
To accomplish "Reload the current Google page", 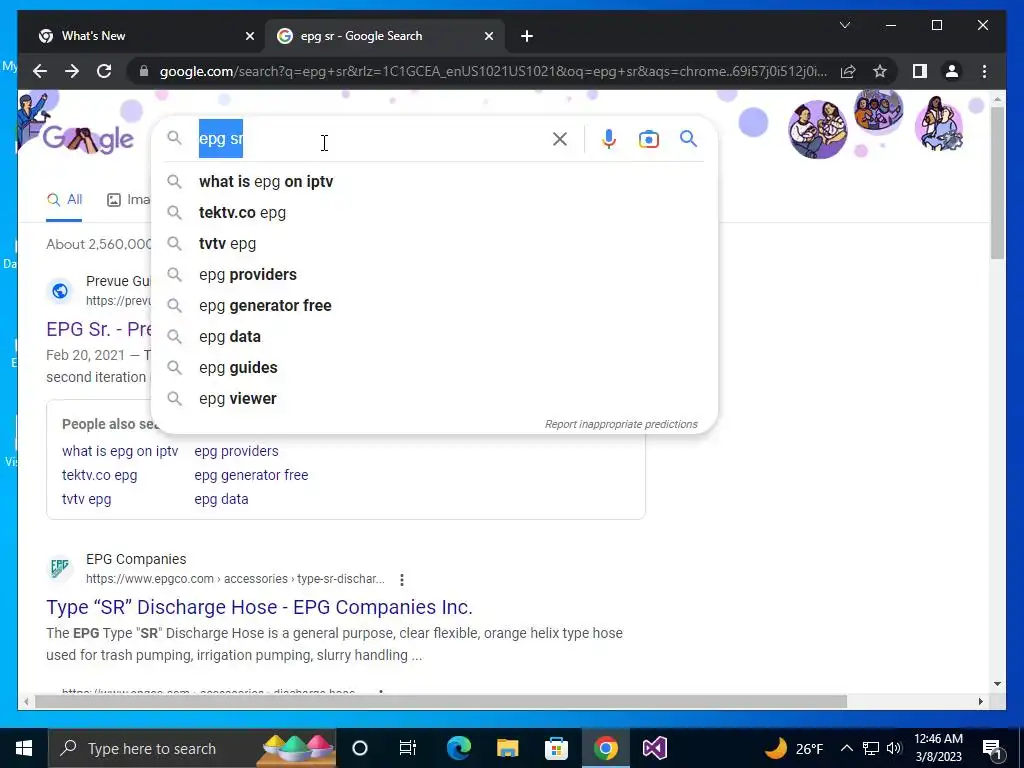I will point(104,71).
